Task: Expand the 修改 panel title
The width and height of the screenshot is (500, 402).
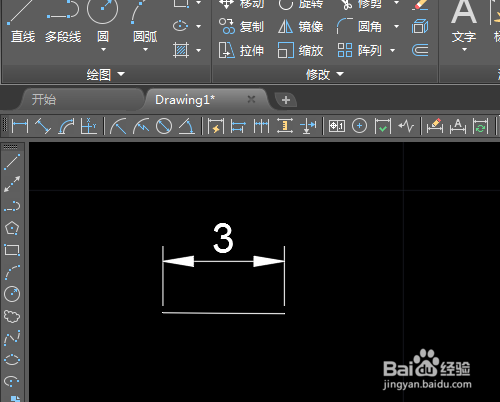Action: click(325, 74)
